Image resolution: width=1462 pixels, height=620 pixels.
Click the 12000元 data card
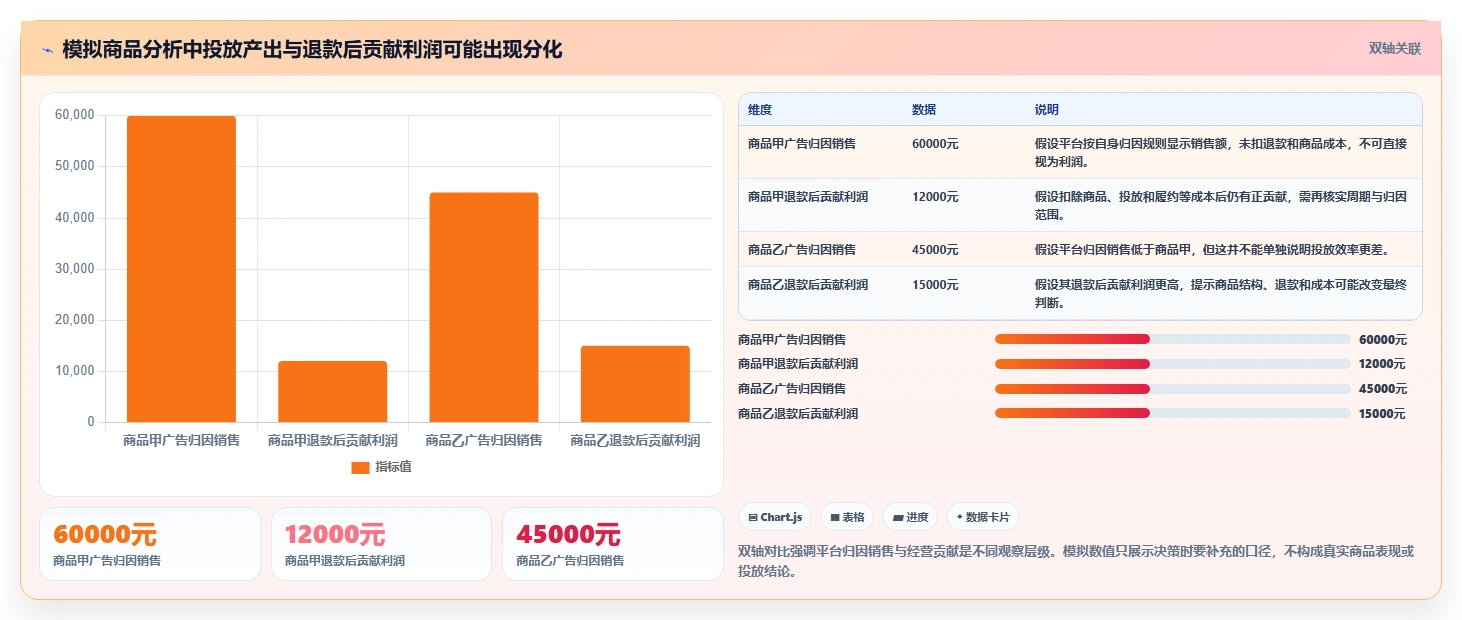[381, 544]
